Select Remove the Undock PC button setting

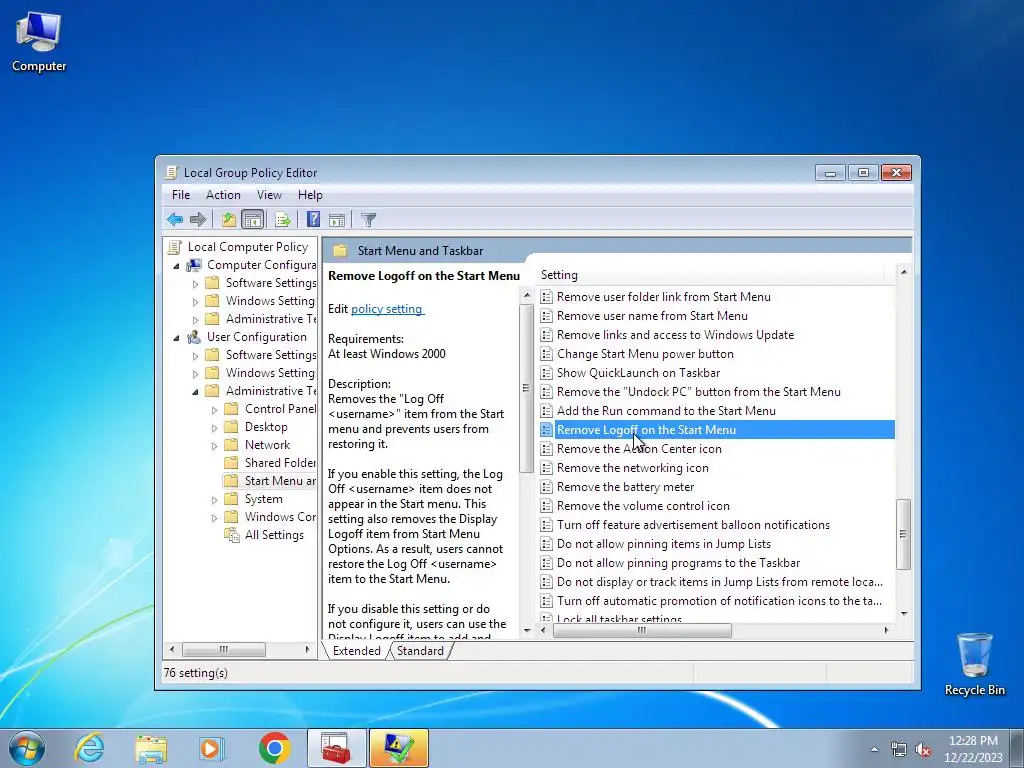point(698,391)
